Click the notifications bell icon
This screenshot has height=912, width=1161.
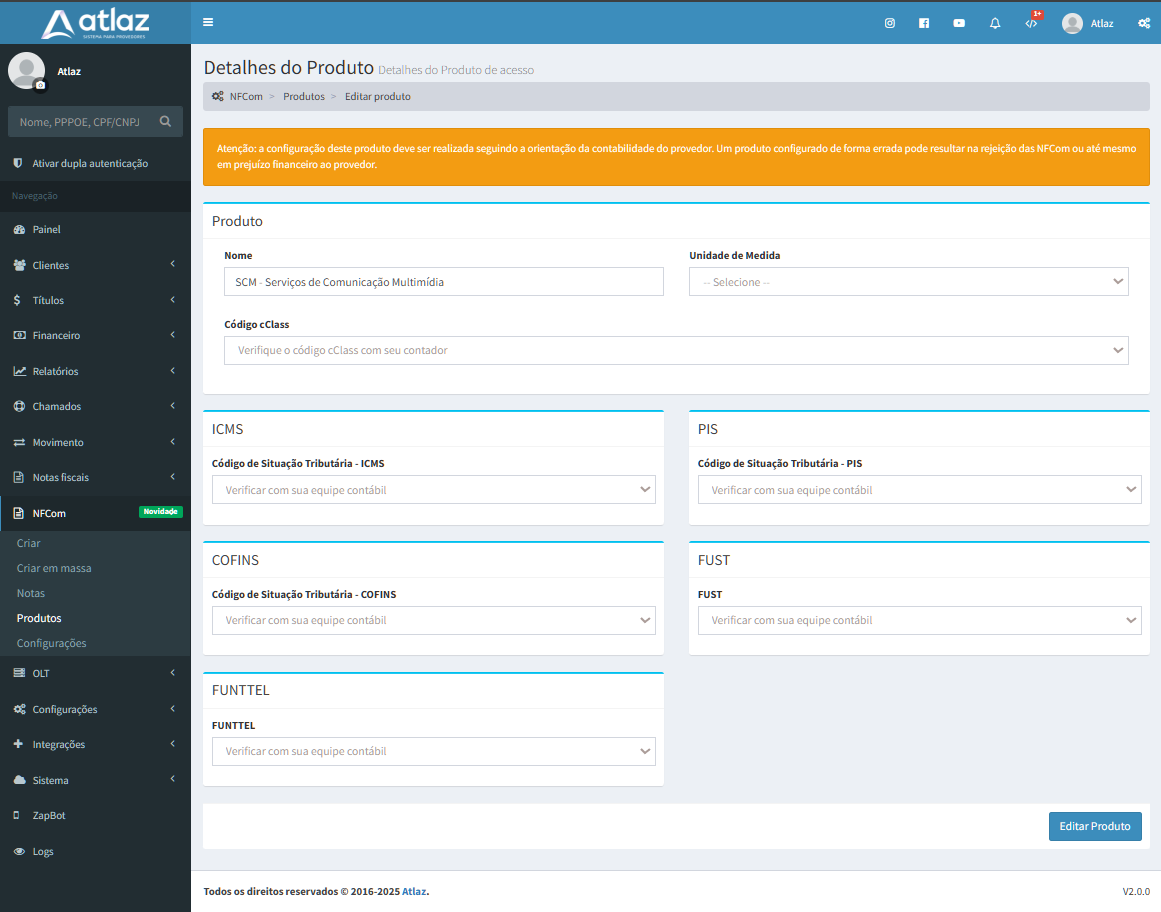(x=995, y=23)
